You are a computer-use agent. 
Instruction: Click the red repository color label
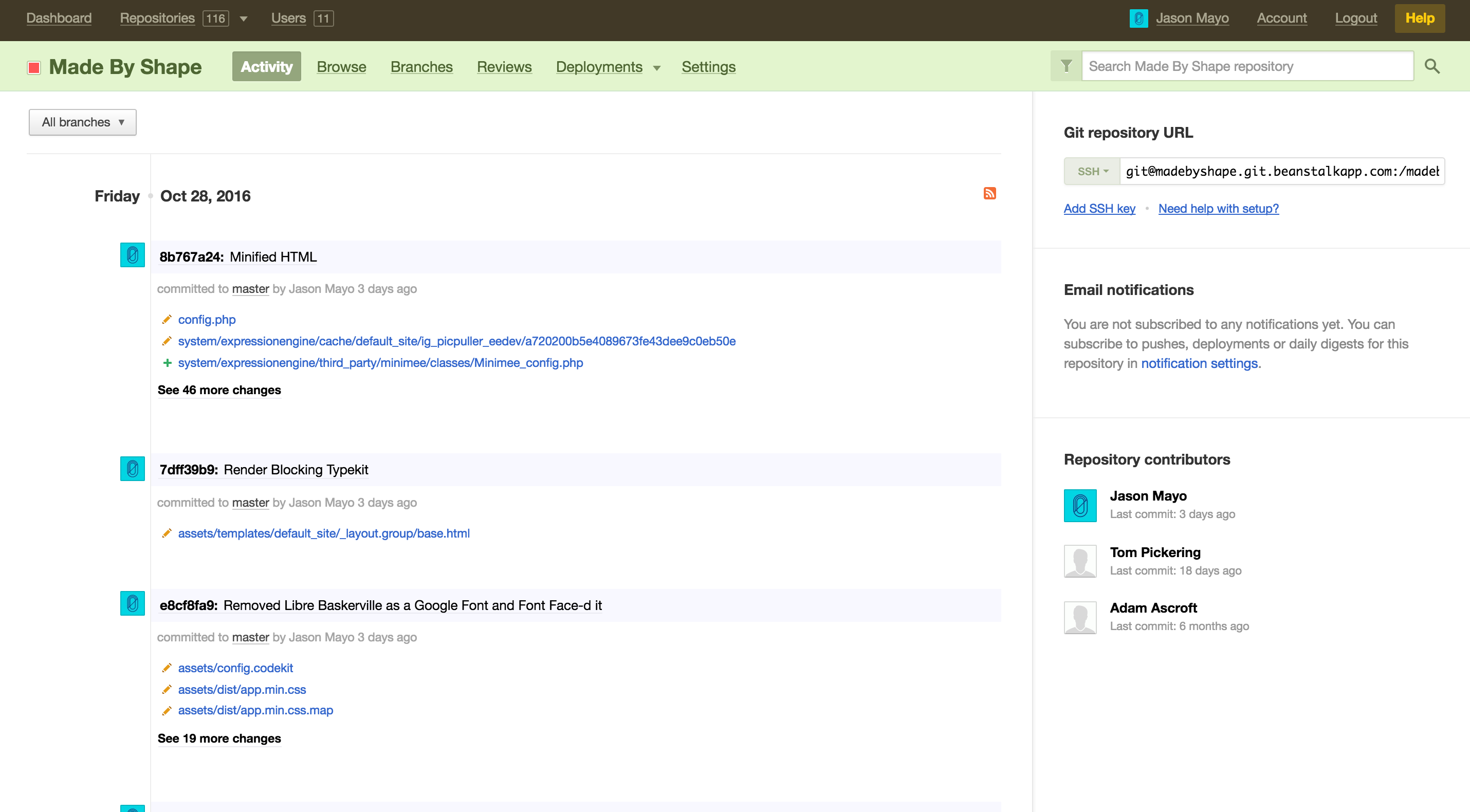pyautogui.click(x=34, y=67)
